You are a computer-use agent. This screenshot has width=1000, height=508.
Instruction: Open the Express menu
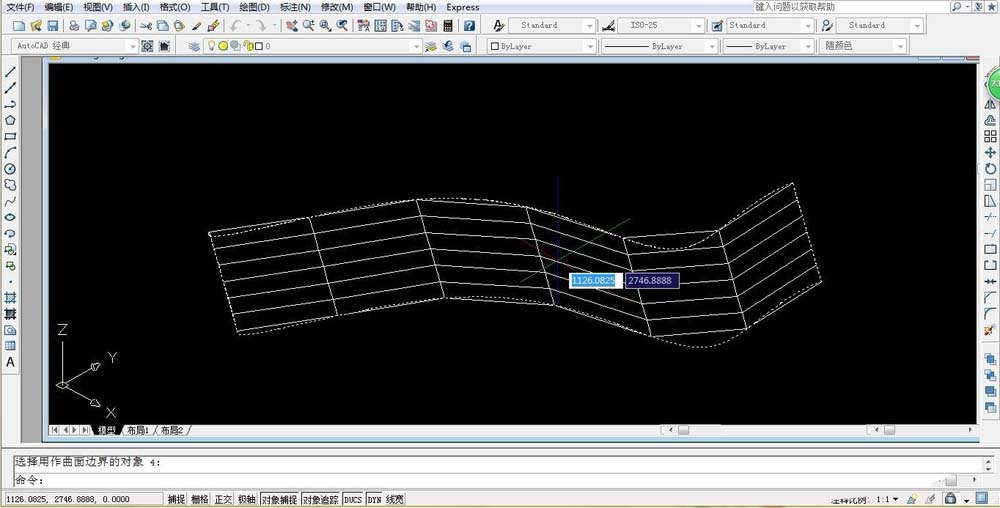tap(462, 7)
